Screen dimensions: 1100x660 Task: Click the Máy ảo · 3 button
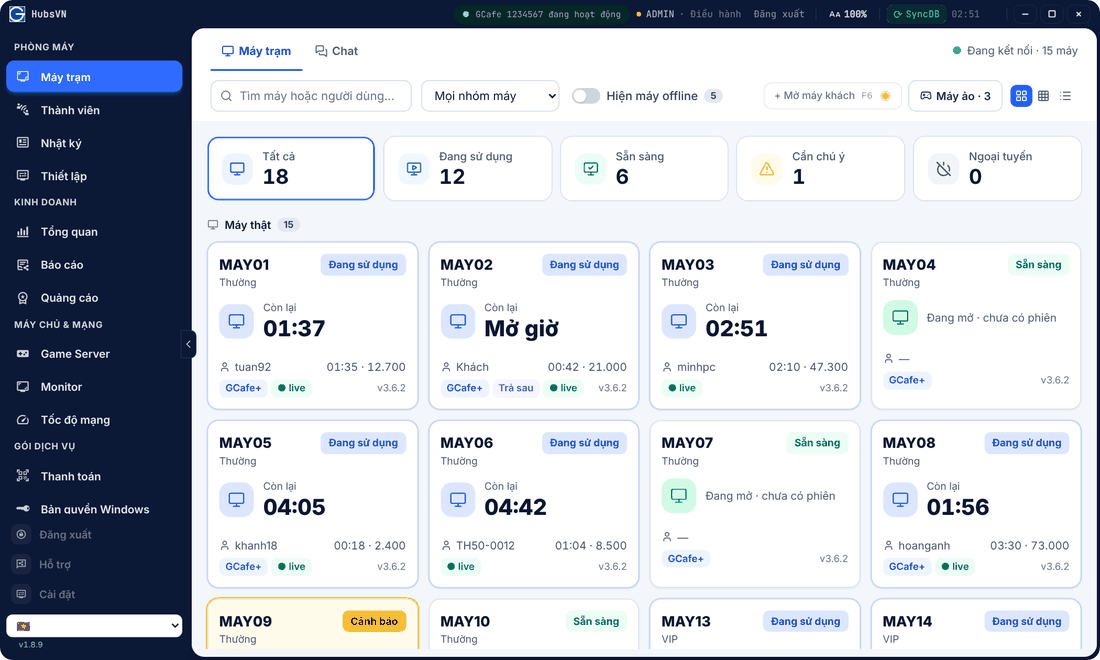tap(955, 96)
